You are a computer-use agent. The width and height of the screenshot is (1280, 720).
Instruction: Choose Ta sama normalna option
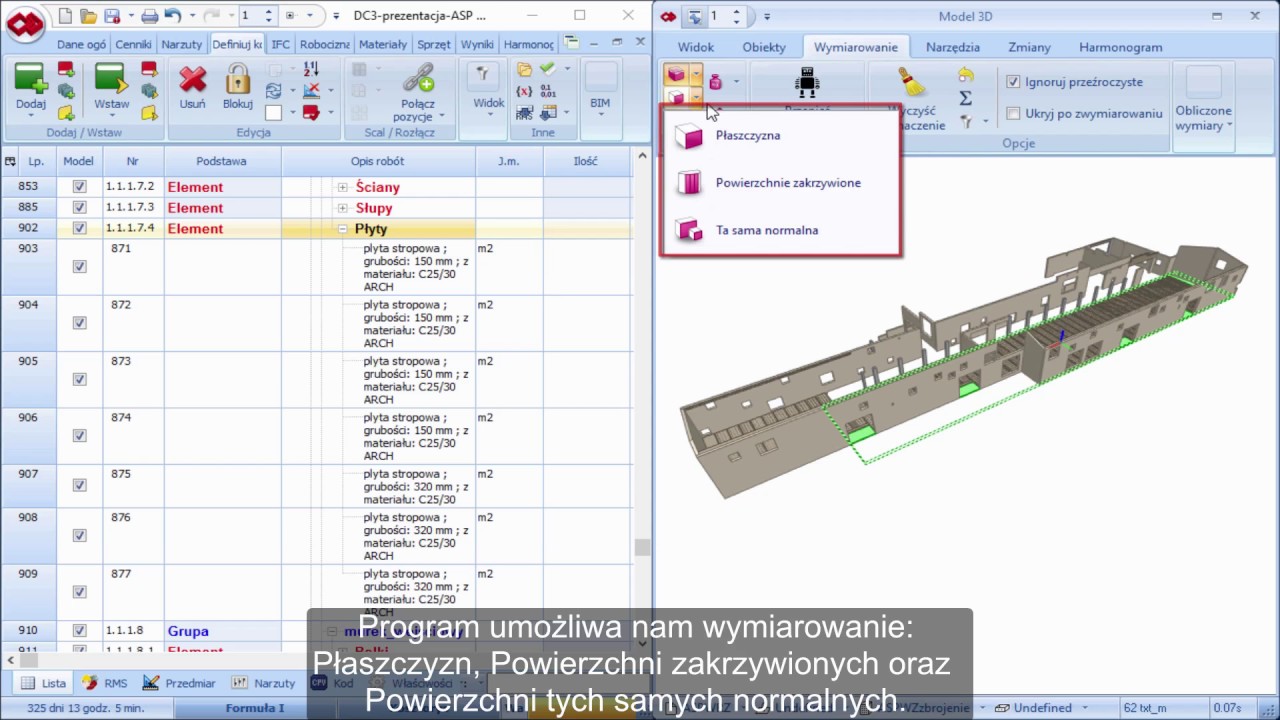(x=781, y=230)
